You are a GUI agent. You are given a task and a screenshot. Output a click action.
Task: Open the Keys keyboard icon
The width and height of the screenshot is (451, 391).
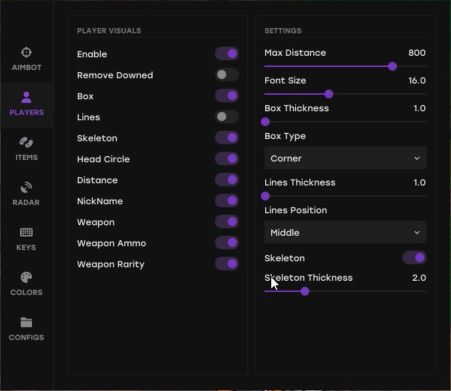pos(26,232)
